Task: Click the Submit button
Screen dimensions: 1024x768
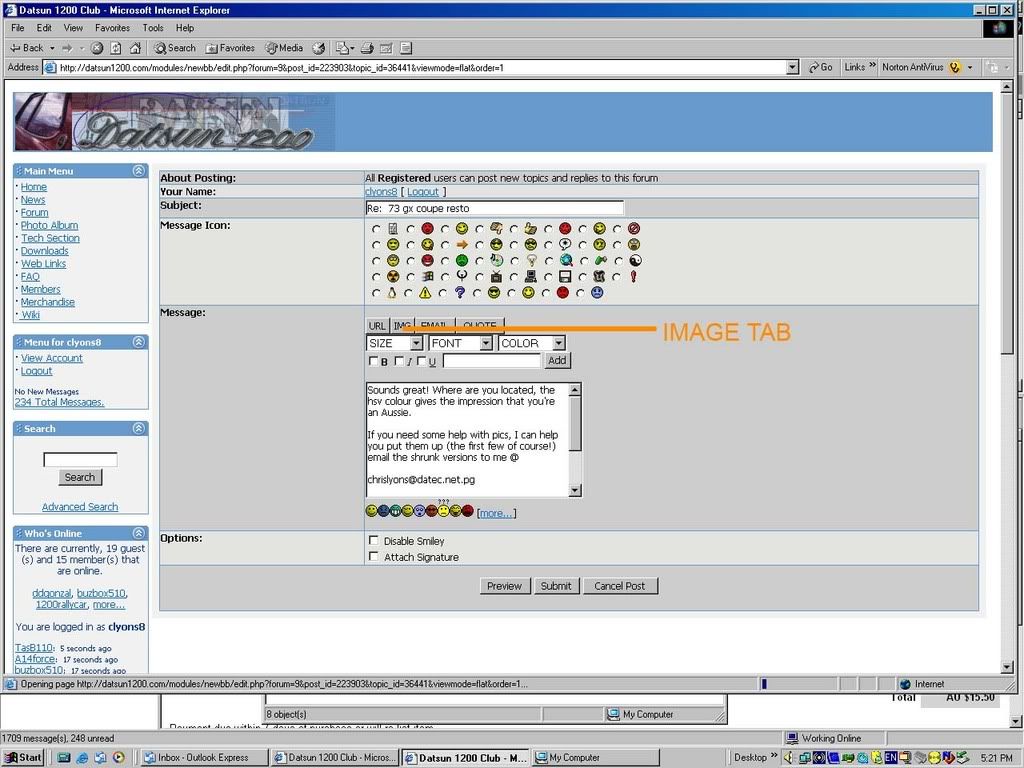Action: pyautogui.click(x=556, y=586)
